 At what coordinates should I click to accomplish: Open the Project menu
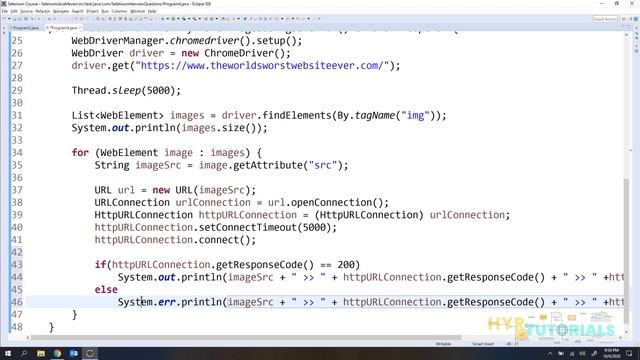(93, 11)
